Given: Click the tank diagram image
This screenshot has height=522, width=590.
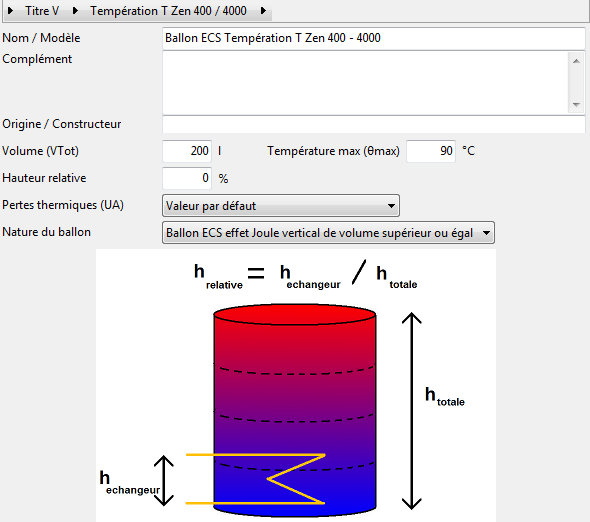Looking at the screenshot, I should click(x=296, y=385).
